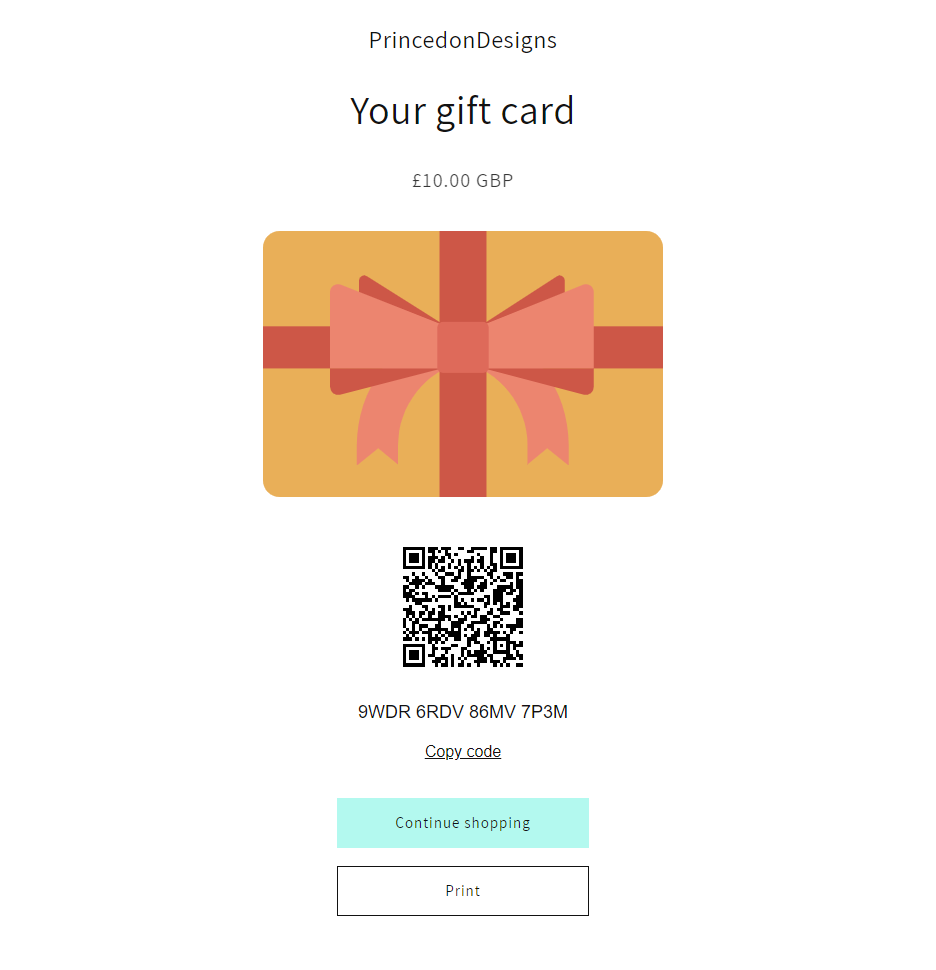
Task: Click the bottom-left QR finder square
Action: click(x=414, y=656)
